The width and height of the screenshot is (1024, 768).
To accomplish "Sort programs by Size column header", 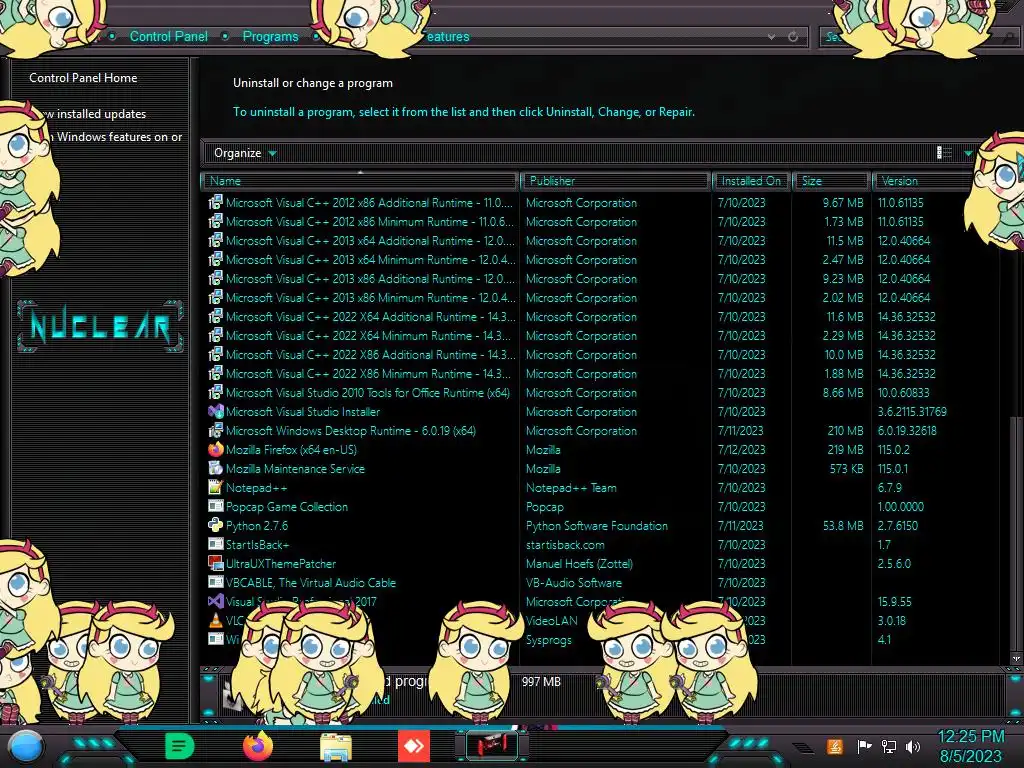I will pos(831,181).
